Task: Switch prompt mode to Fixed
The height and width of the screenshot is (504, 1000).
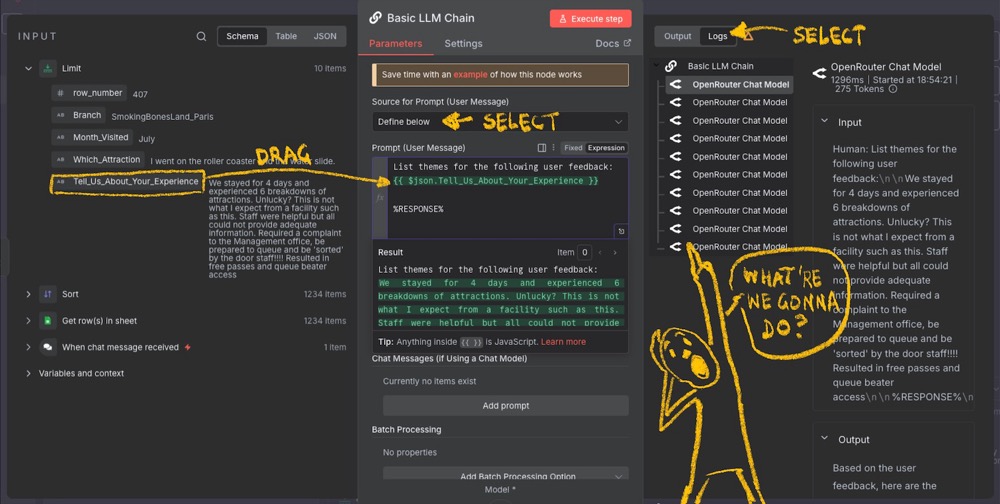Action: tap(573, 148)
